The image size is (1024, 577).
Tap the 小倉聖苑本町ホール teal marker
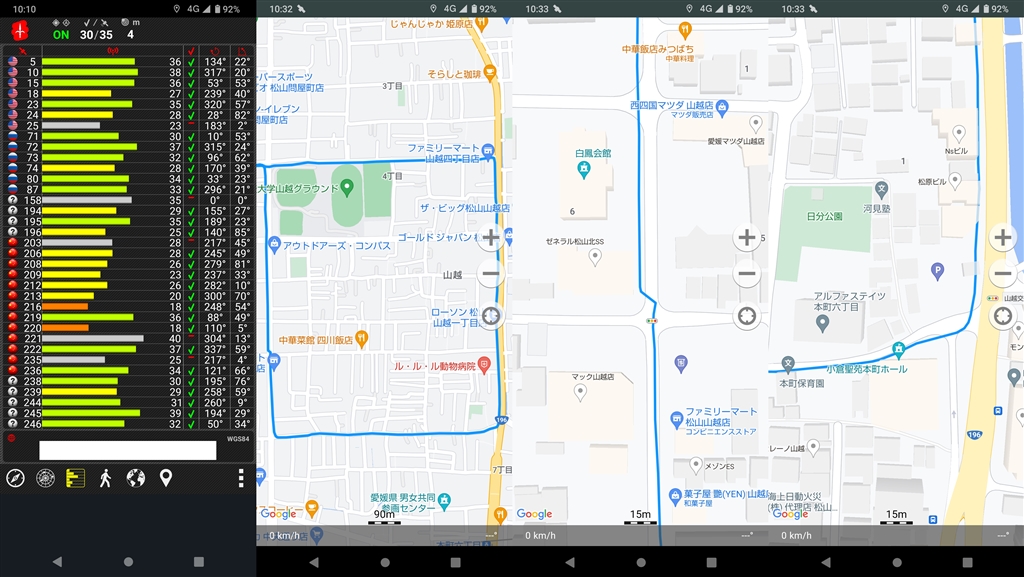tap(899, 351)
